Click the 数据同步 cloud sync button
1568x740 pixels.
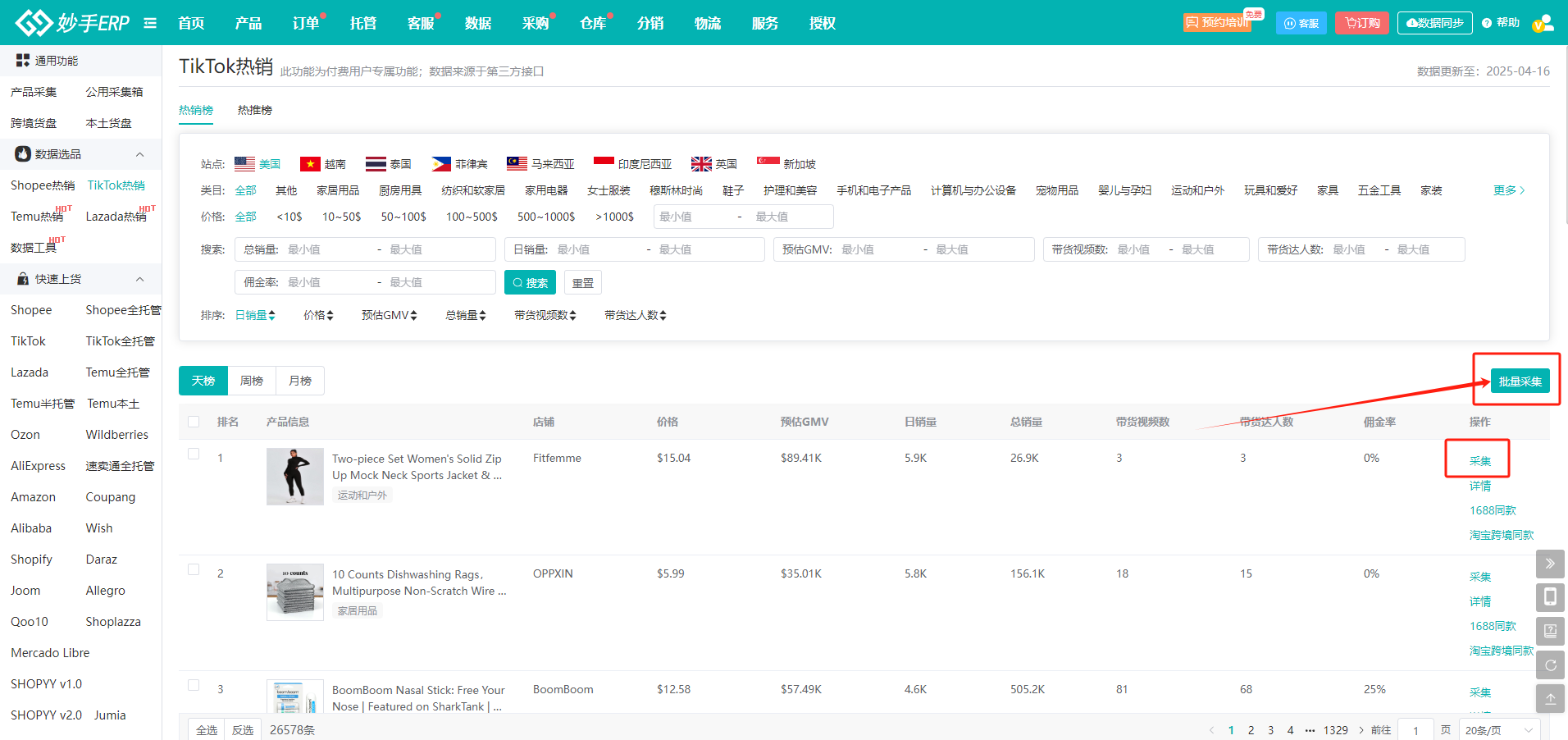coord(1434,23)
